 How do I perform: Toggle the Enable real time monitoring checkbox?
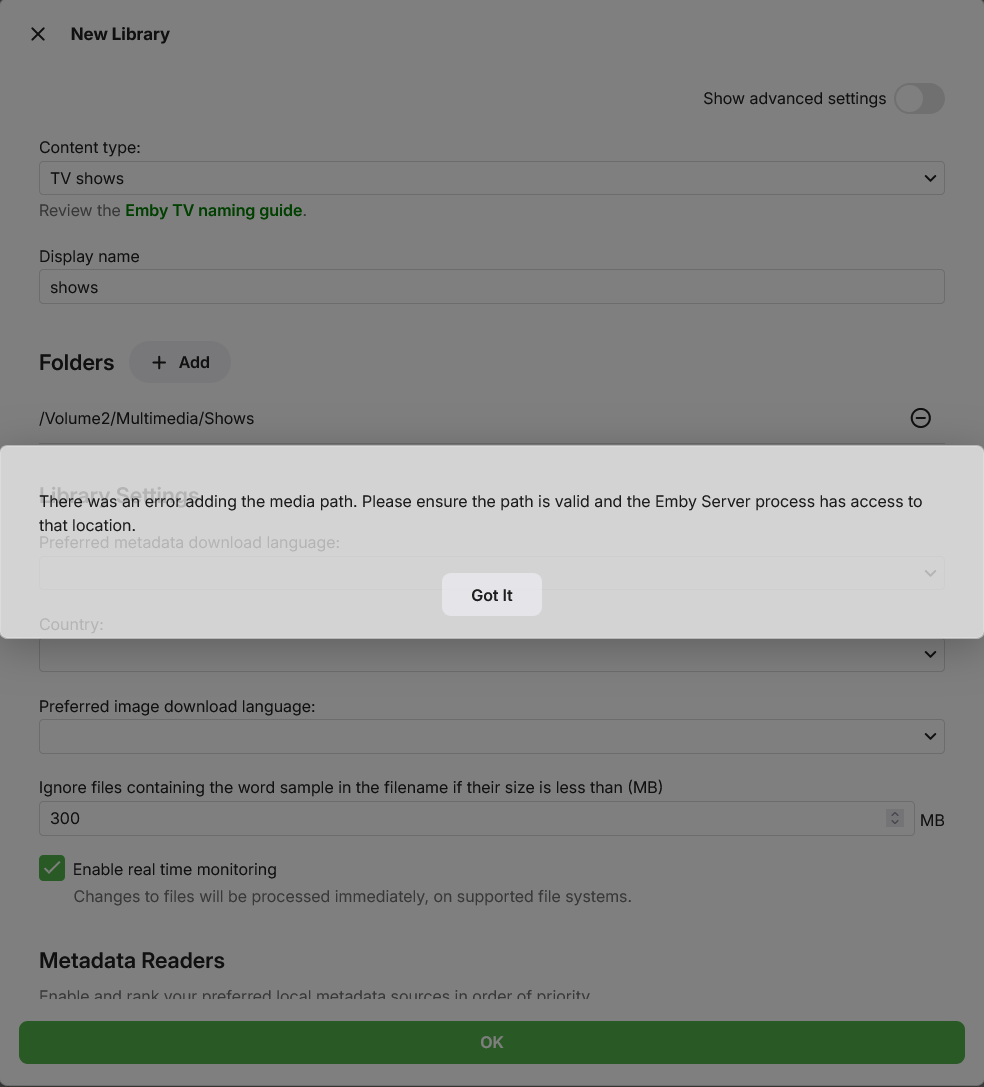(x=51, y=868)
